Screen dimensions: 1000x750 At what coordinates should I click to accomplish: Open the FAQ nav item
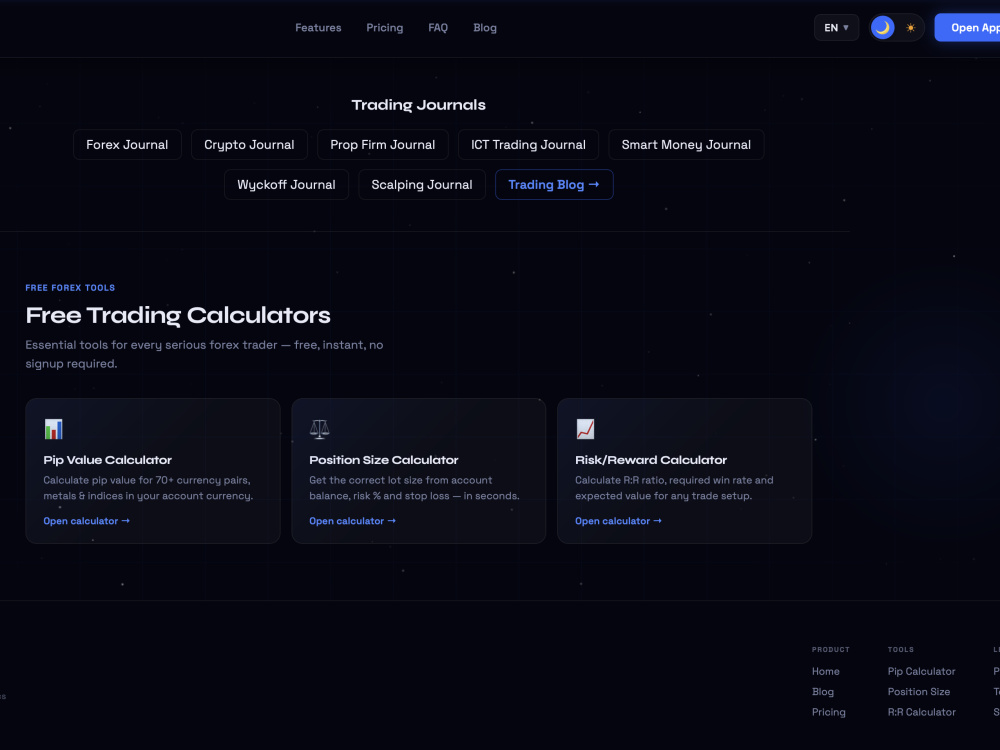tap(438, 28)
